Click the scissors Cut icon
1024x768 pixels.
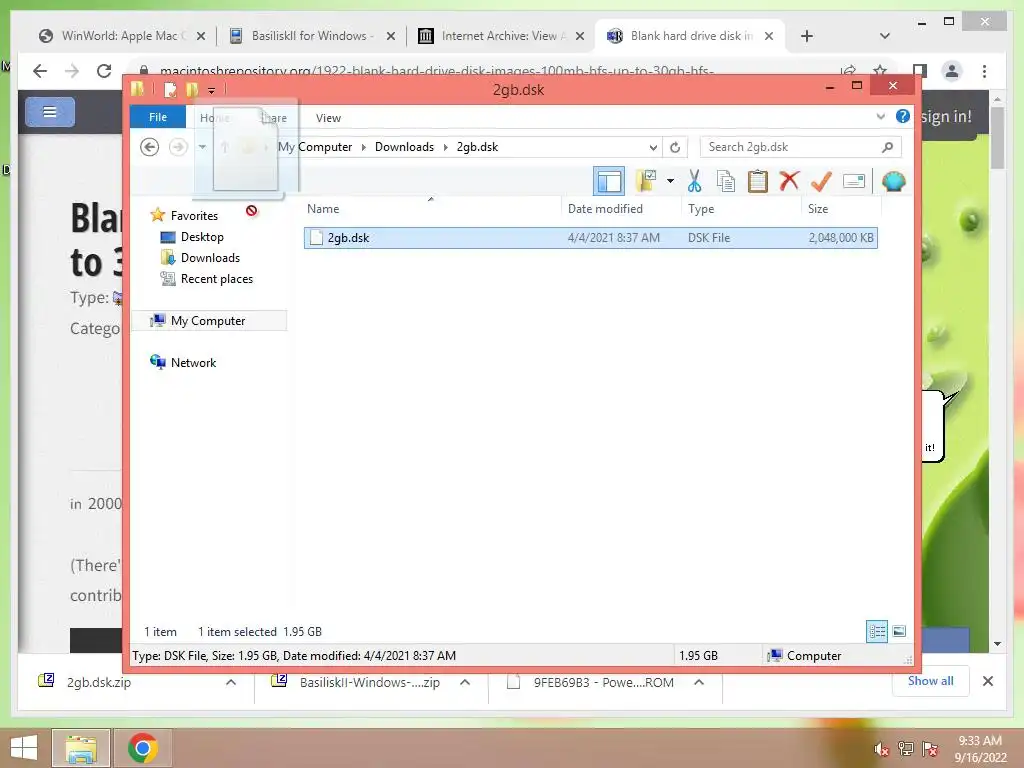point(694,181)
